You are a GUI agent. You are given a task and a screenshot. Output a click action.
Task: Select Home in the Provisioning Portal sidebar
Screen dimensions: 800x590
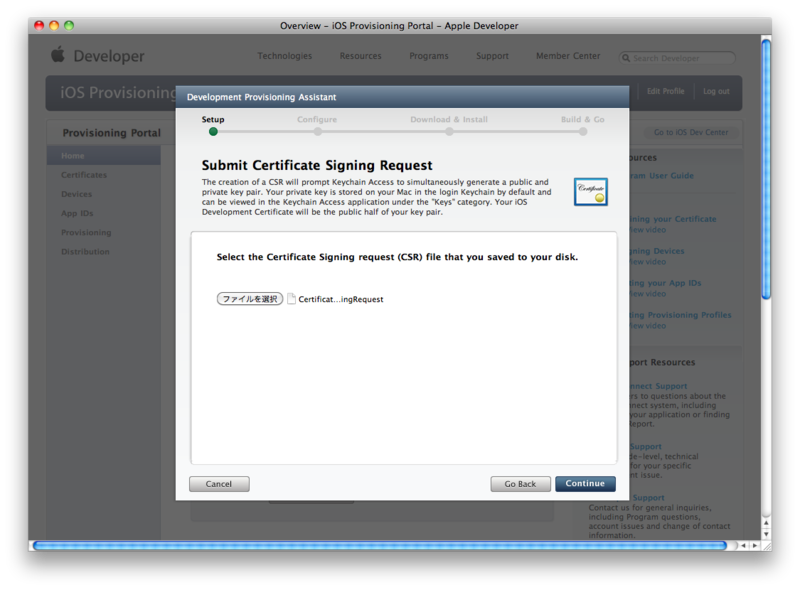tap(104, 156)
